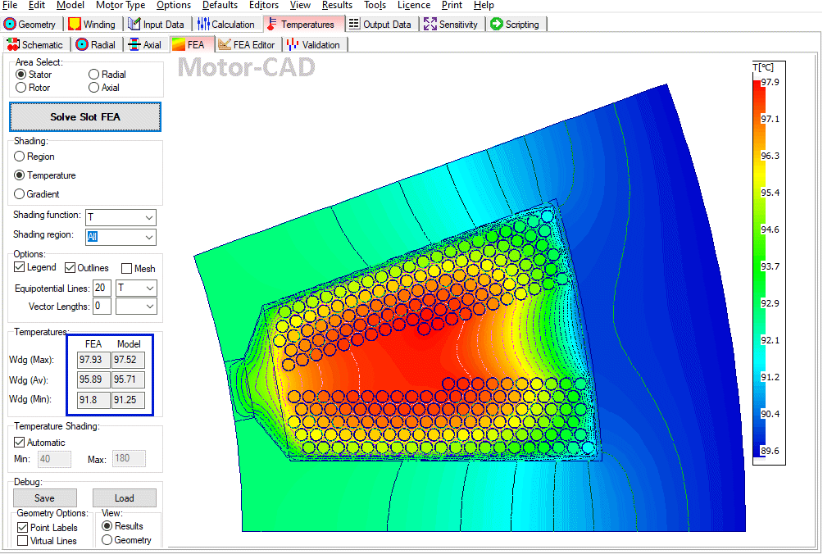The width and height of the screenshot is (822, 555).
Task: Switch to the FEA Editor tab
Action: [x=246, y=44]
